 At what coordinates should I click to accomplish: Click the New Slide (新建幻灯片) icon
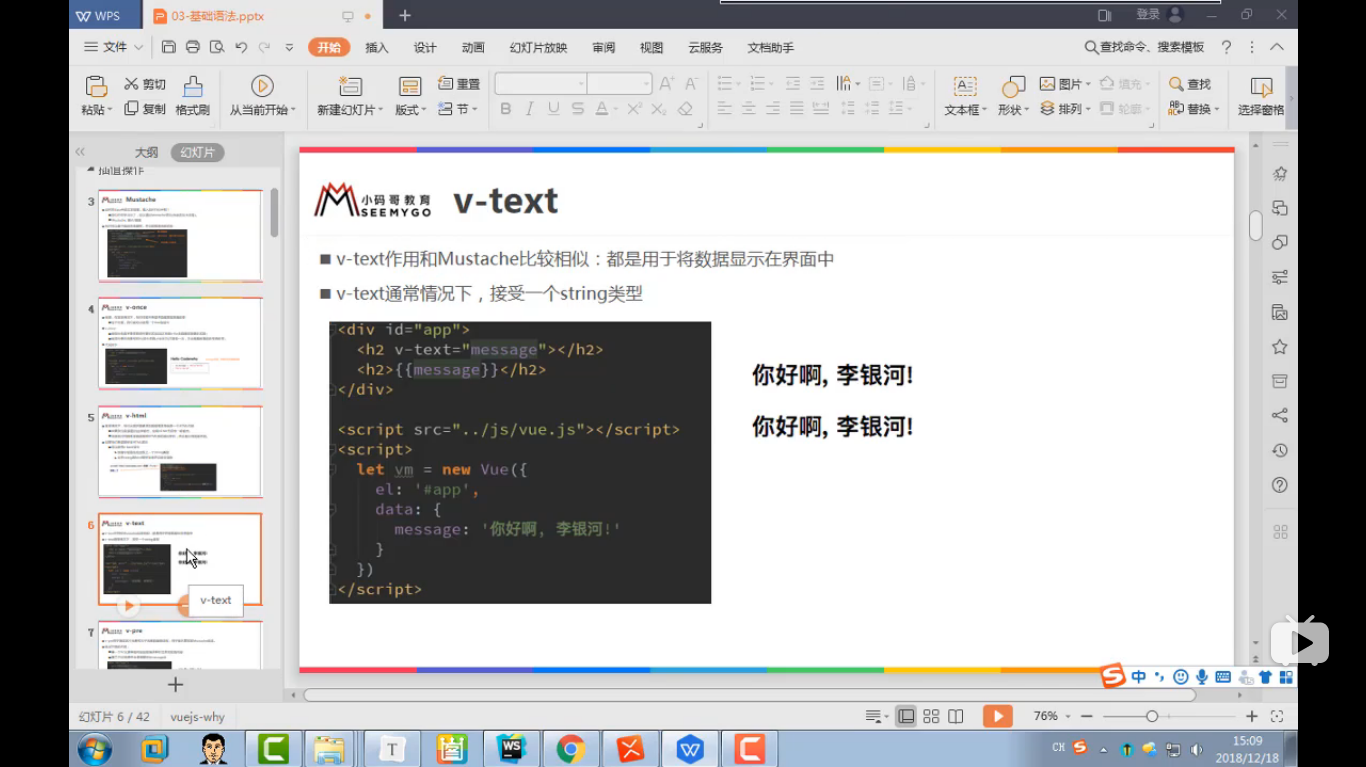(x=350, y=86)
